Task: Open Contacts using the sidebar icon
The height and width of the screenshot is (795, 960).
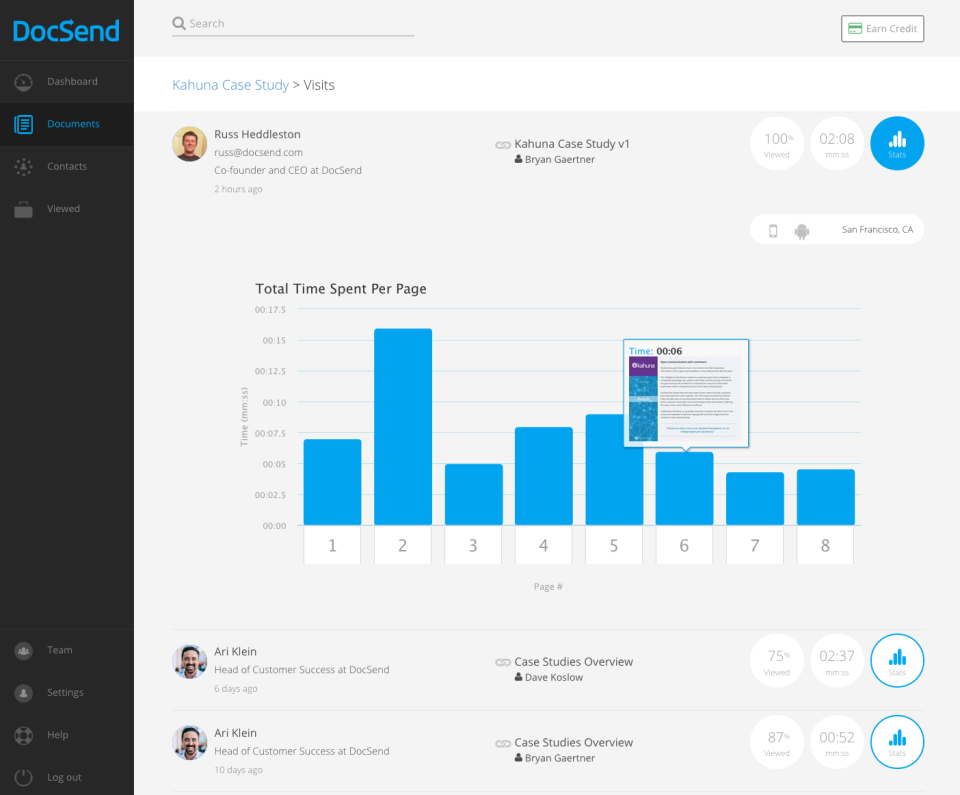Action: point(22,166)
